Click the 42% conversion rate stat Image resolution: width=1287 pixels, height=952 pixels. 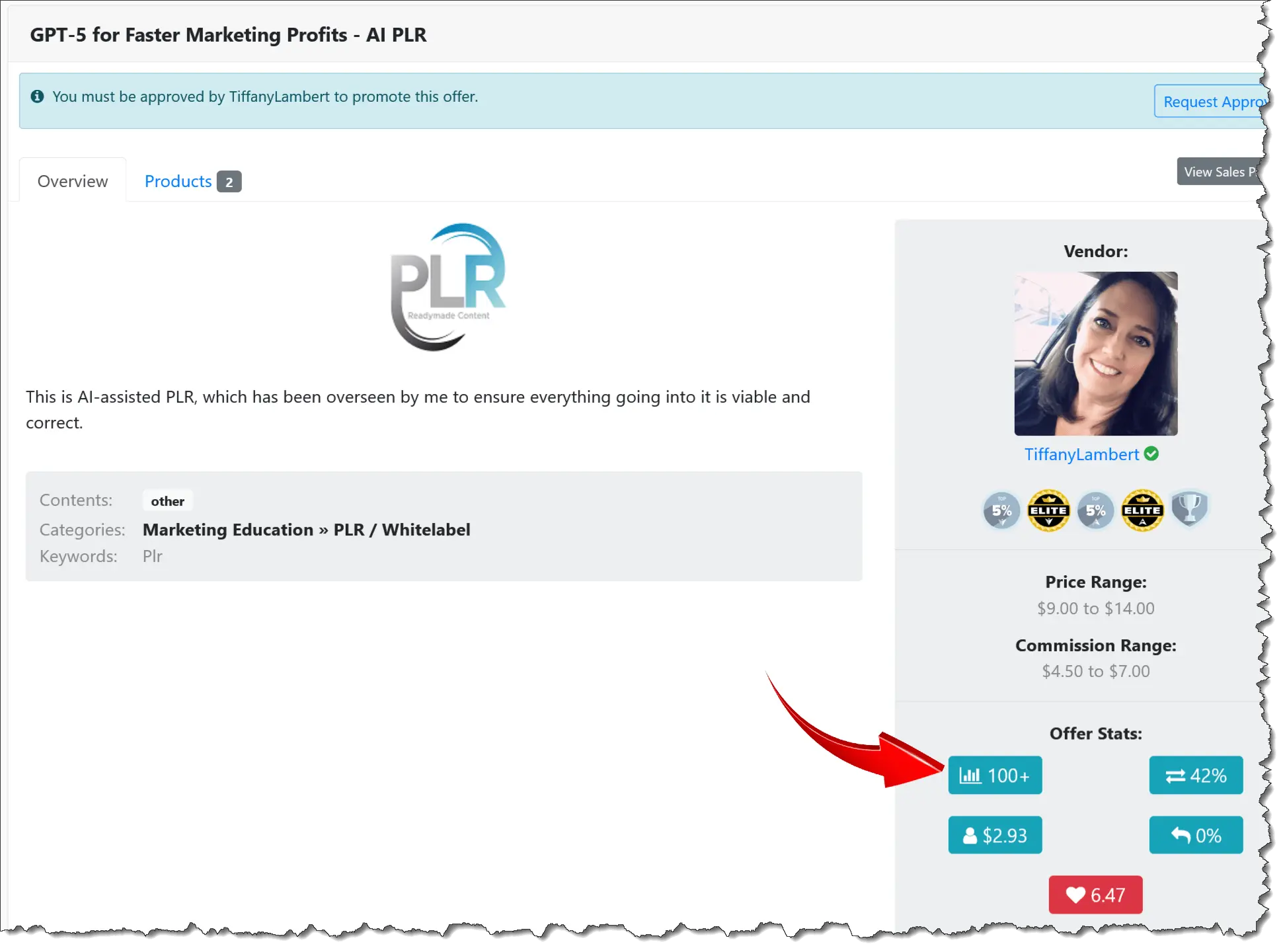[x=1196, y=775]
